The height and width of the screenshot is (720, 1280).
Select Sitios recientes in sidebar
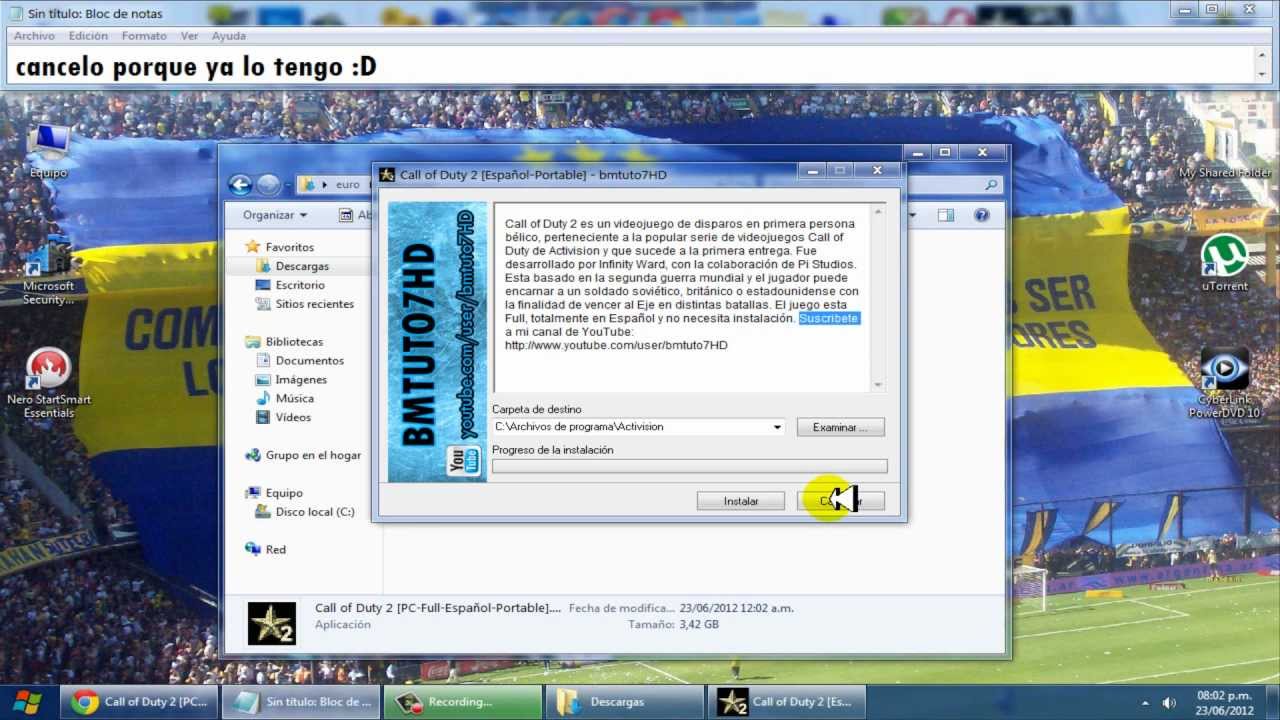pos(315,304)
